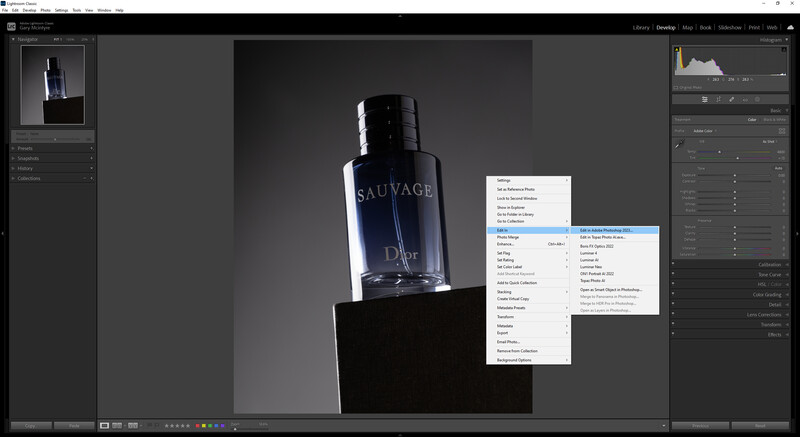The width and height of the screenshot is (800, 437).
Task: Click the Copy settings button
Action: coord(31,425)
